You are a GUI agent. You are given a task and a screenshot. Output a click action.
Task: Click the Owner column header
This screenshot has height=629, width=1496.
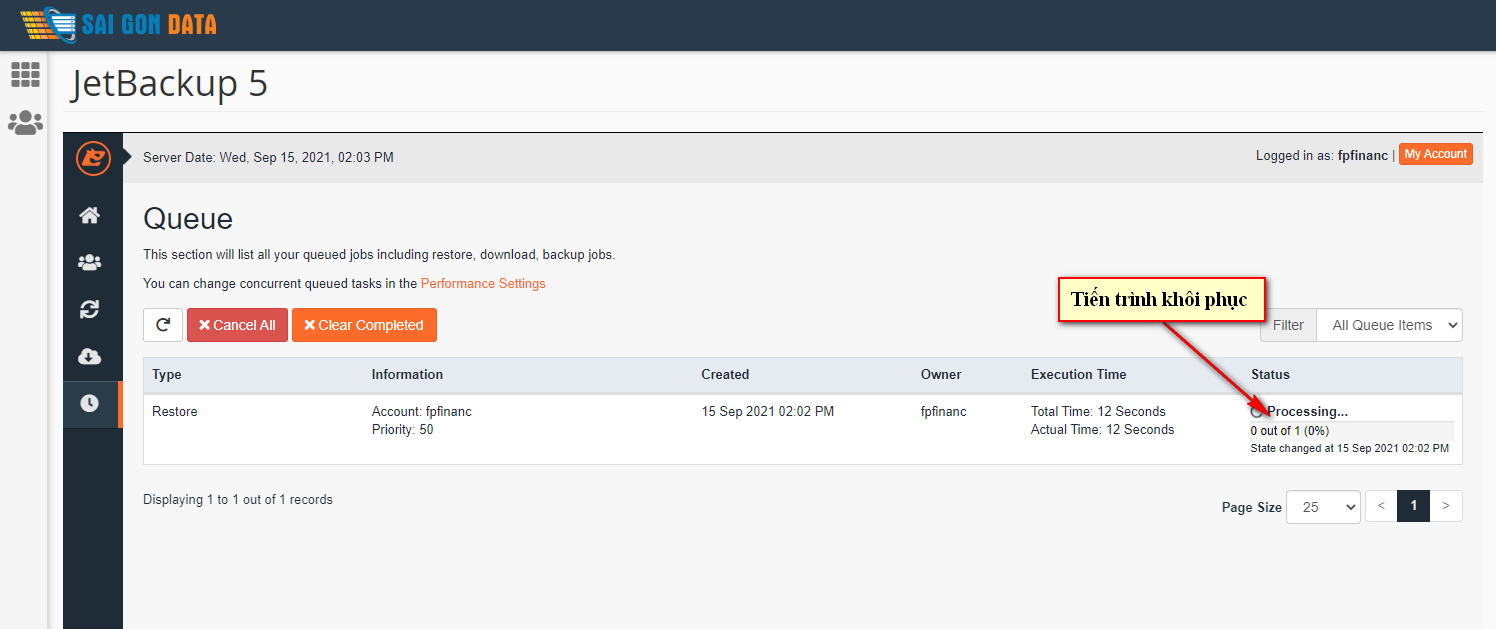(941, 374)
